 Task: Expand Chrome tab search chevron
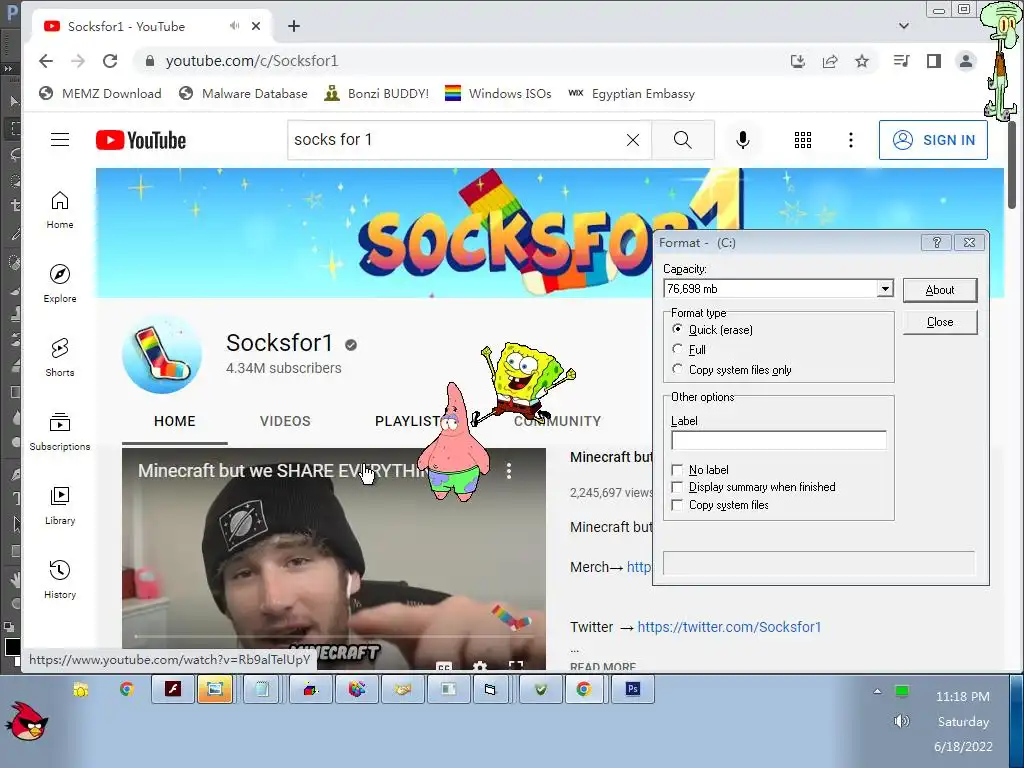coord(903,26)
